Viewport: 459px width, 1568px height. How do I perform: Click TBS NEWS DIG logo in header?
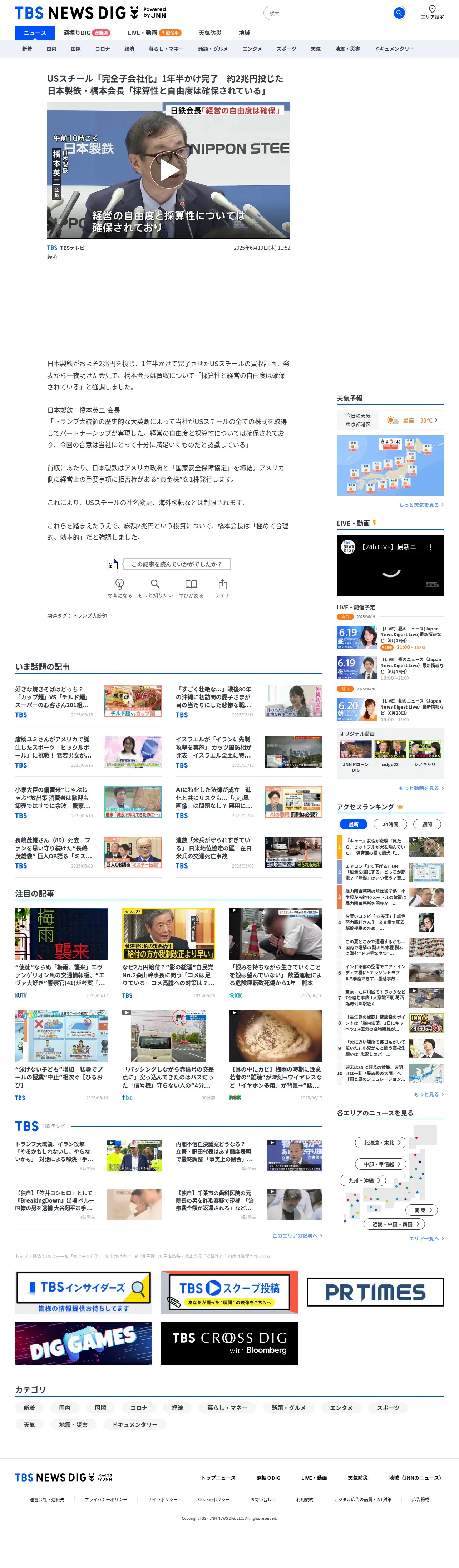coord(90,12)
